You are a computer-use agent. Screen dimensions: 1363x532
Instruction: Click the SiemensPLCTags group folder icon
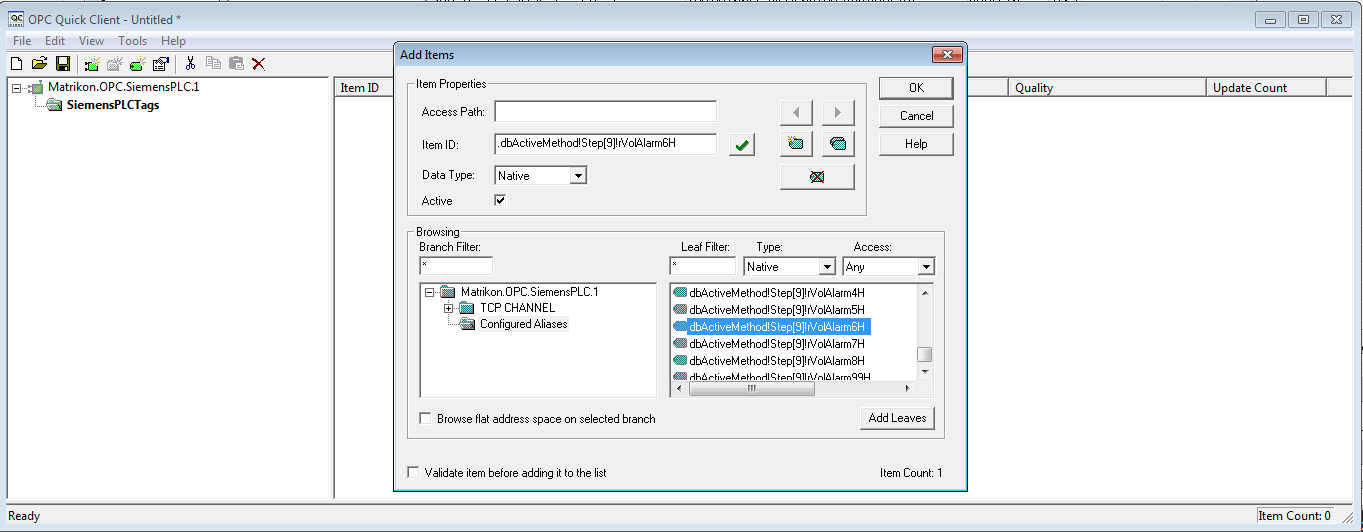tap(55, 105)
